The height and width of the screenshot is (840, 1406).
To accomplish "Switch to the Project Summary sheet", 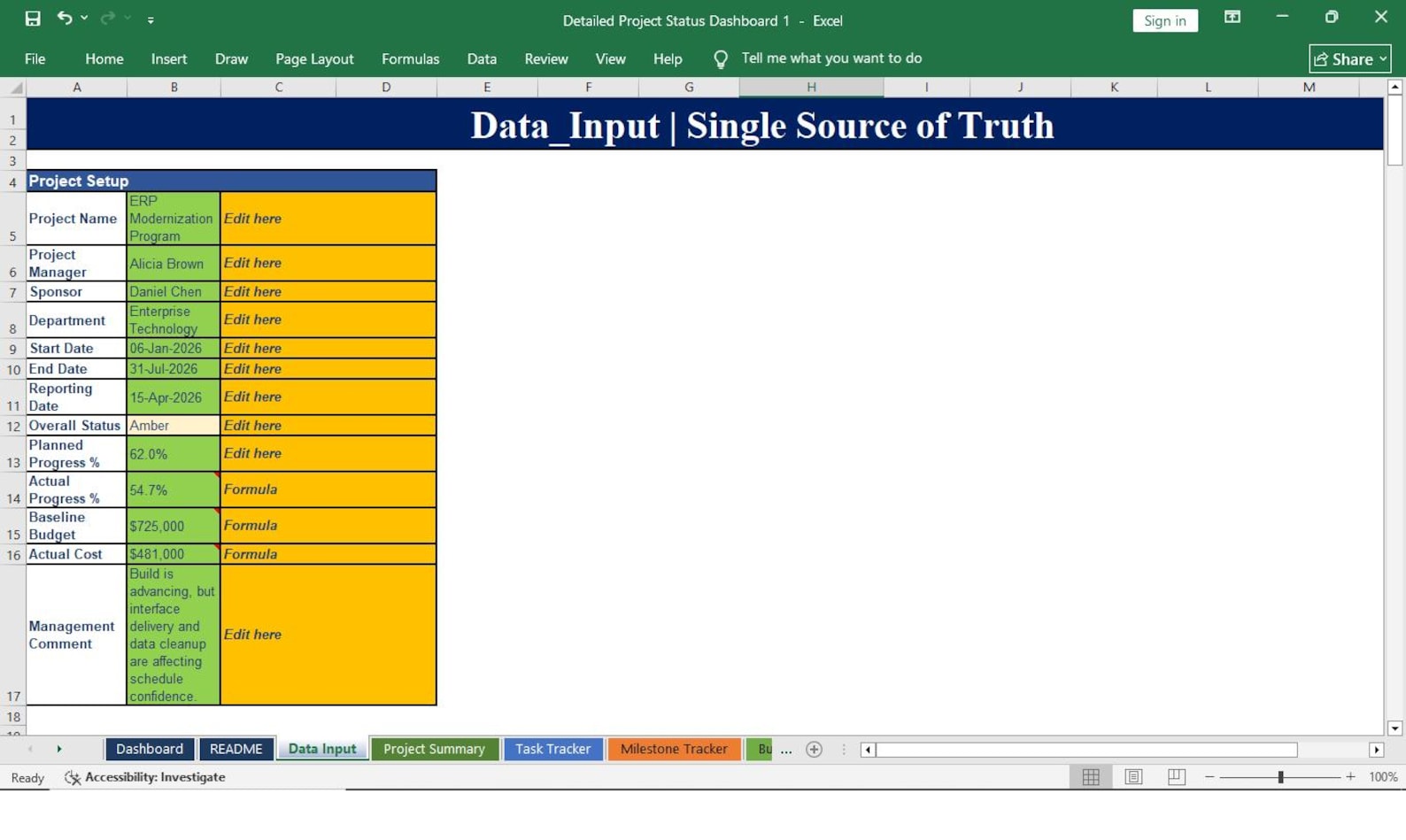I will 434,749.
